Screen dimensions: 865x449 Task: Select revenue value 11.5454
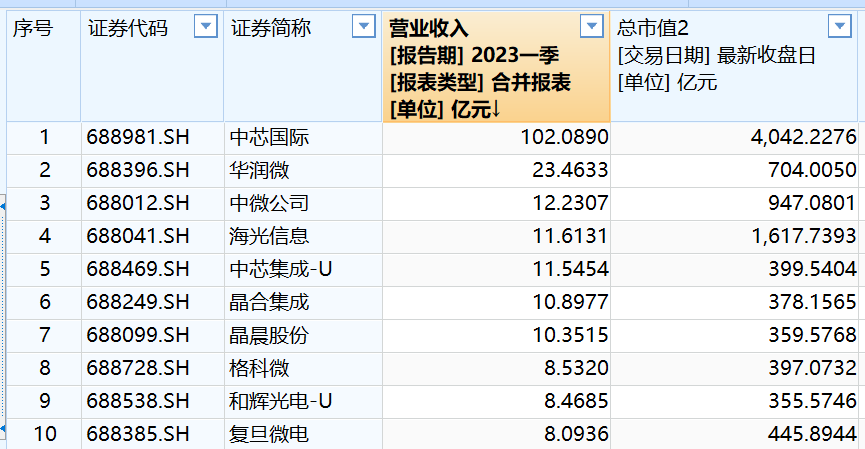[570, 269]
